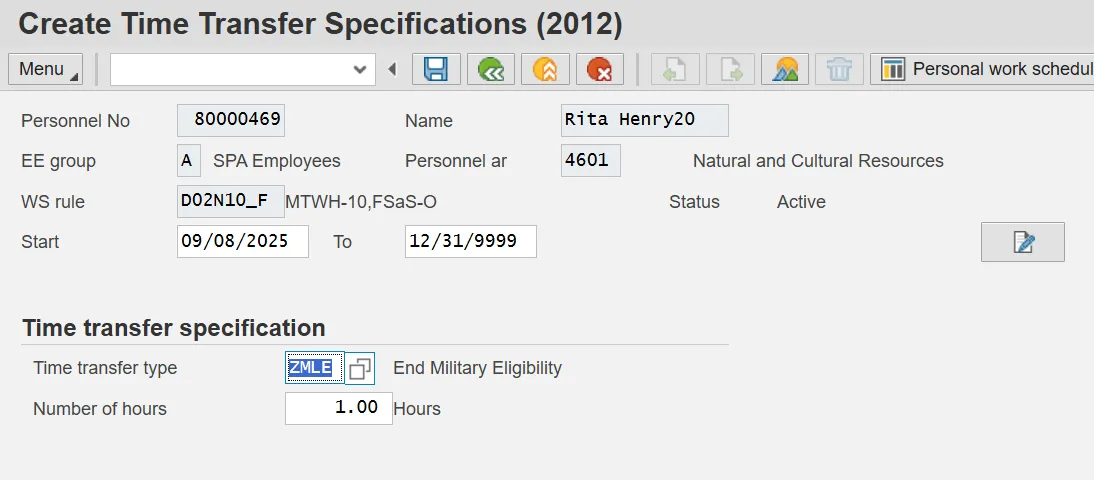The width and height of the screenshot is (1094, 480).
Task: Open the Time transfer type search help
Action: click(360, 368)
